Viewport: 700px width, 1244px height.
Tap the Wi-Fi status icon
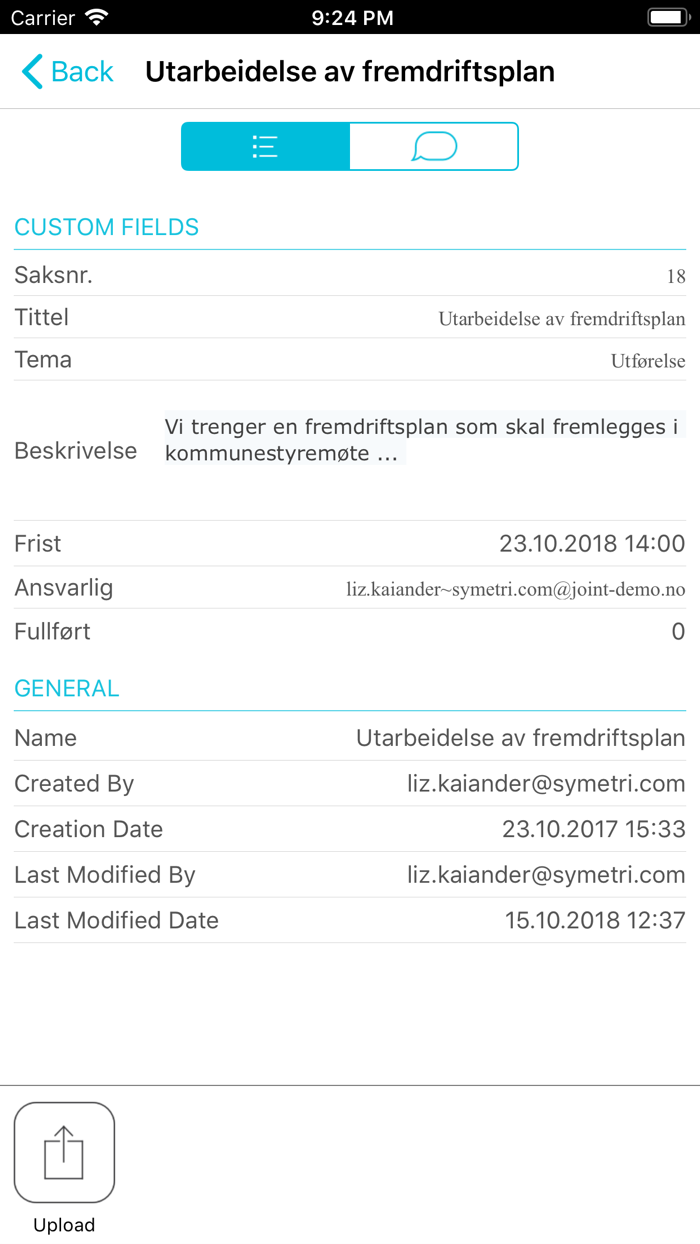pyautogui.click(x=95, y=17)
